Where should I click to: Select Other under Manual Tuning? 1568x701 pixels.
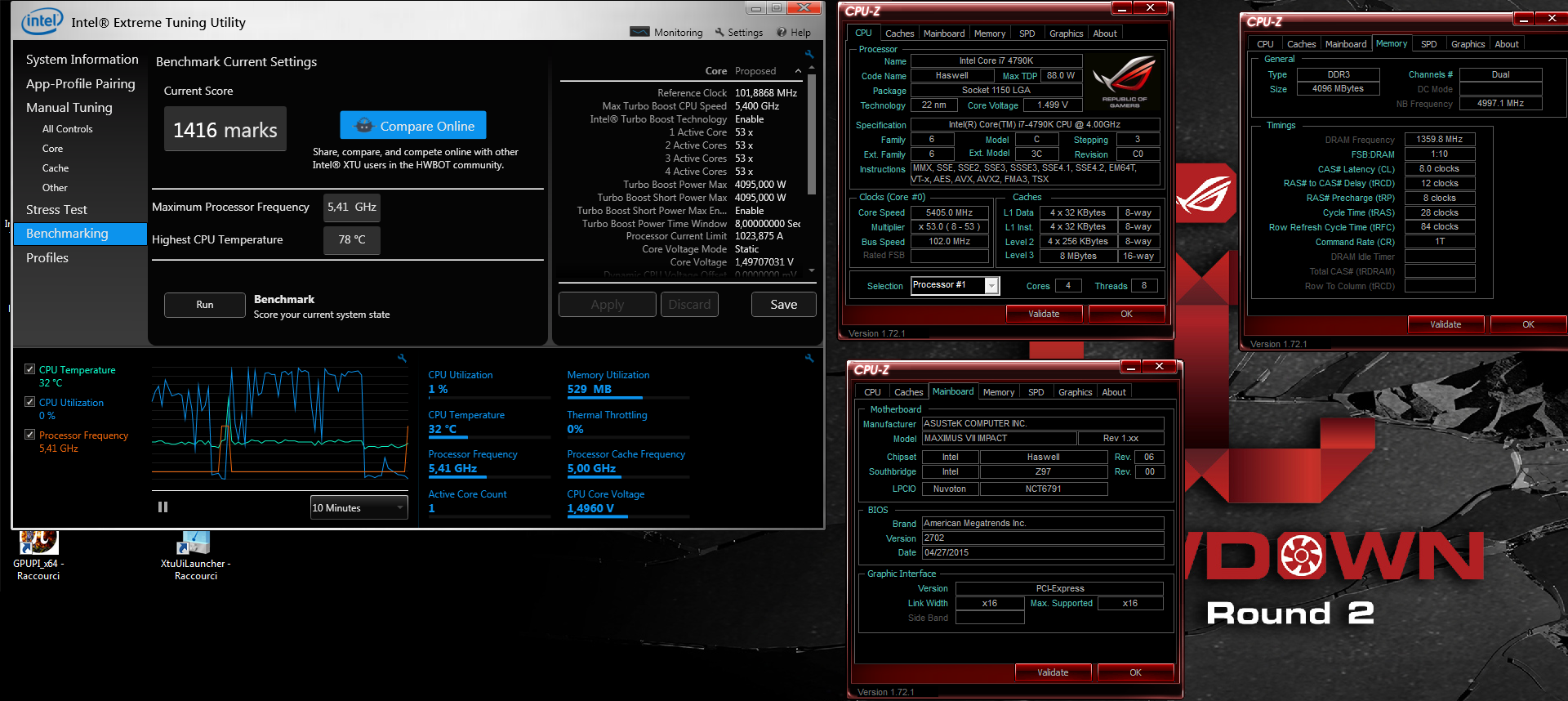pyautogui.click(x=55, y=188)
